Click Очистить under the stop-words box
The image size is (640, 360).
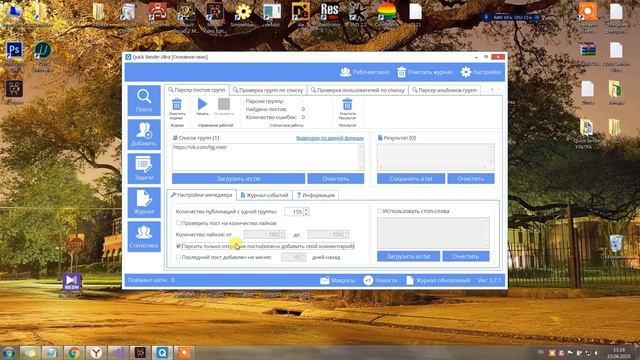click(466, 256)
